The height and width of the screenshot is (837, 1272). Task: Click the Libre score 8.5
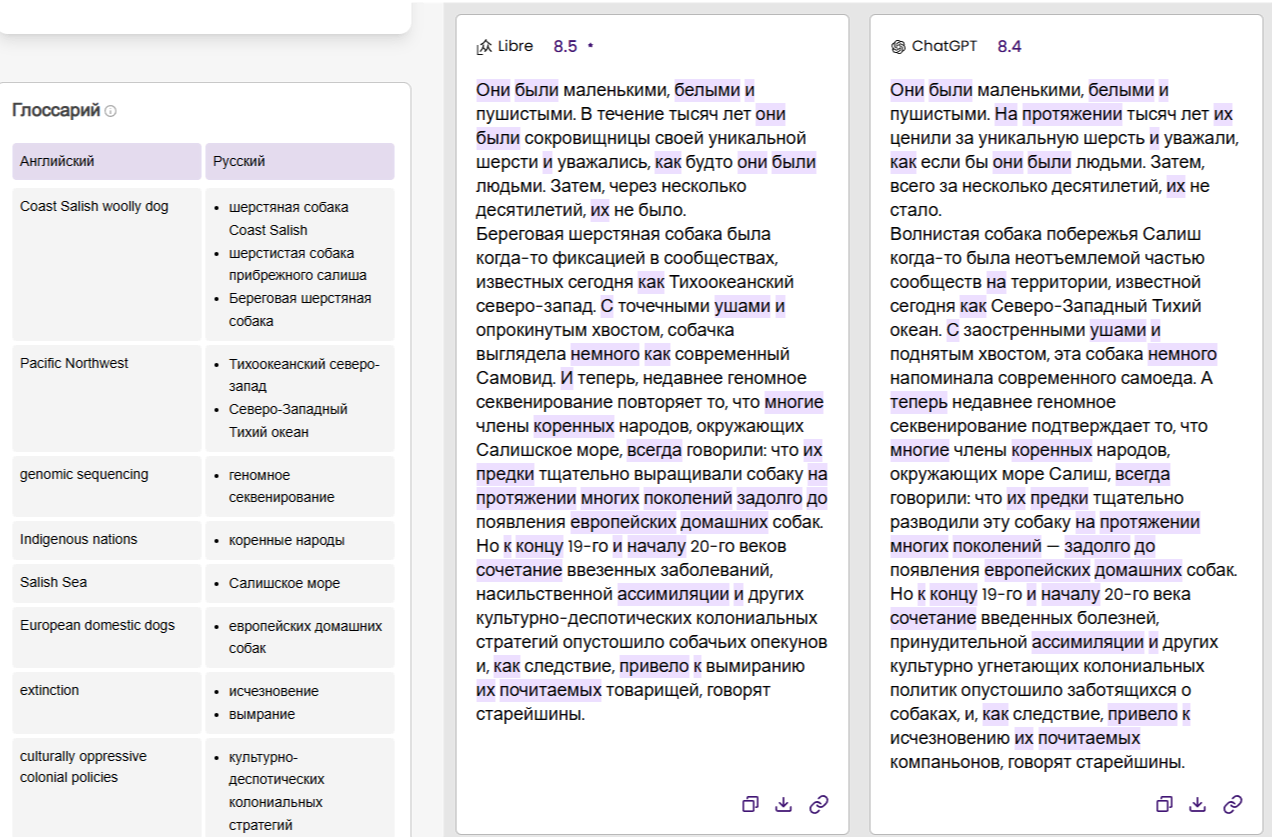pos(565,46)
